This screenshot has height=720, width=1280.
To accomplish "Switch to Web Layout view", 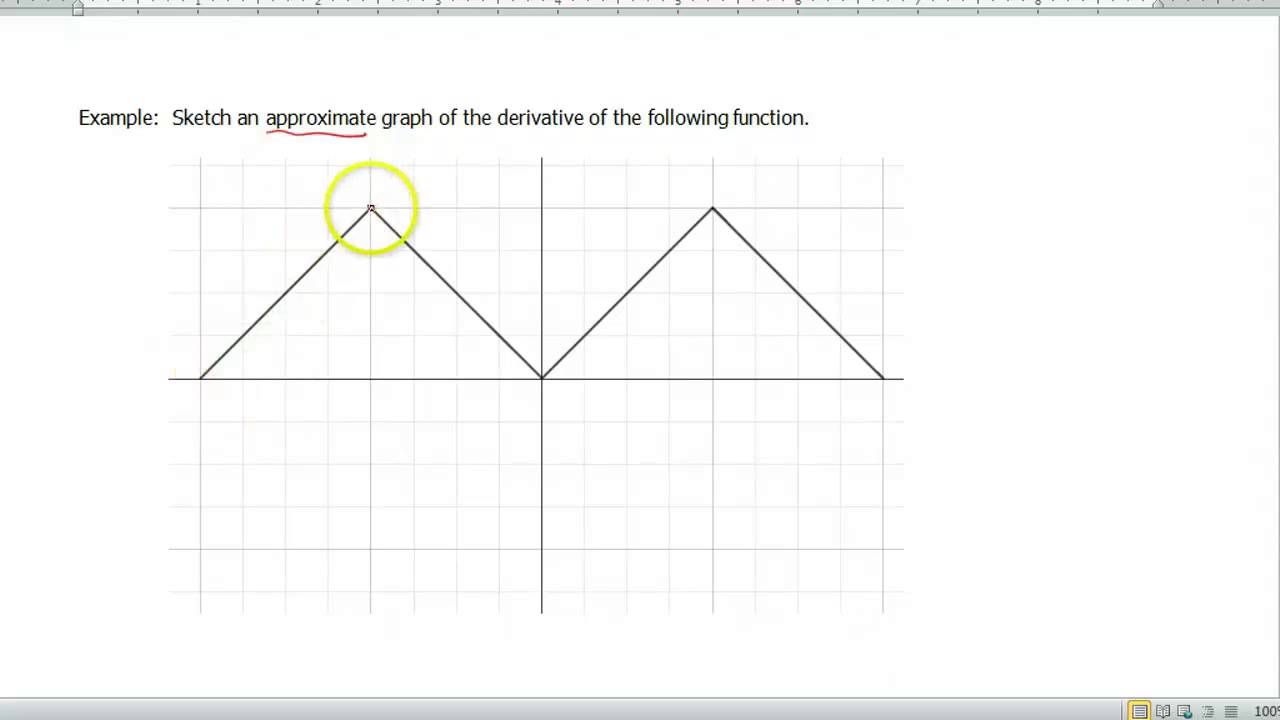I will click(1185, 711).
